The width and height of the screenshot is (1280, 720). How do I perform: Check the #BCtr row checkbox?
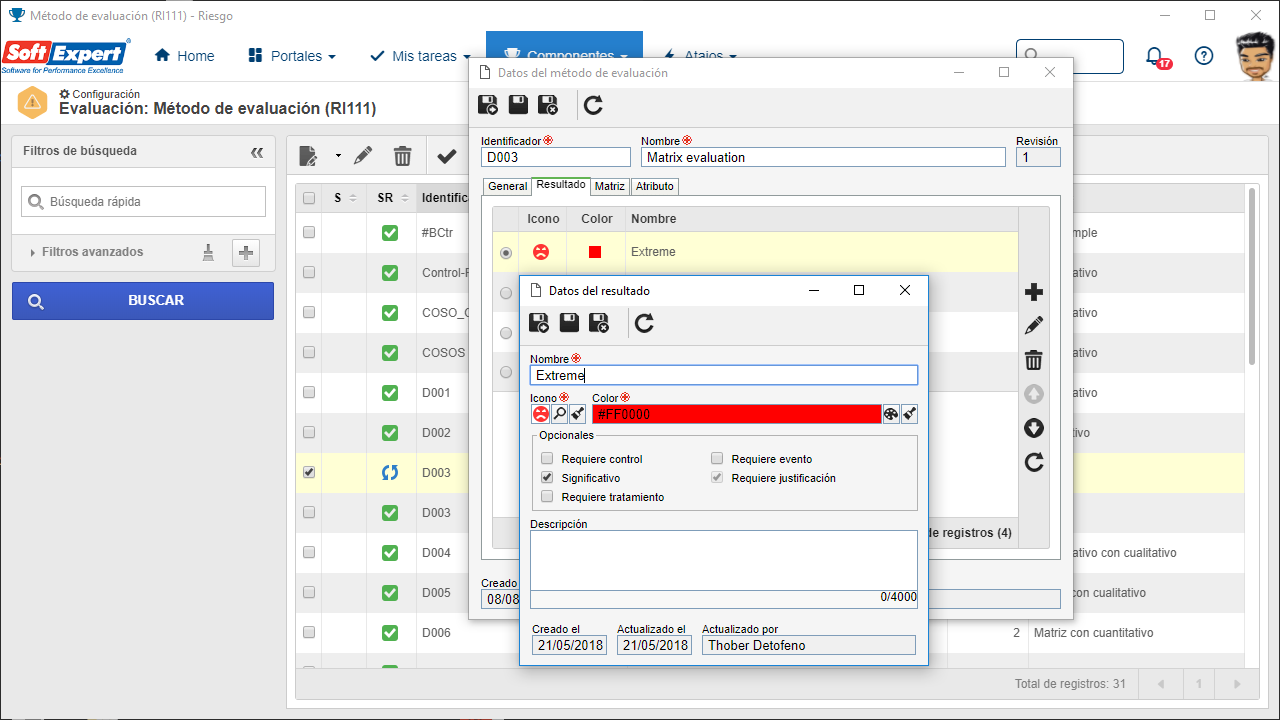coord(309,232)
